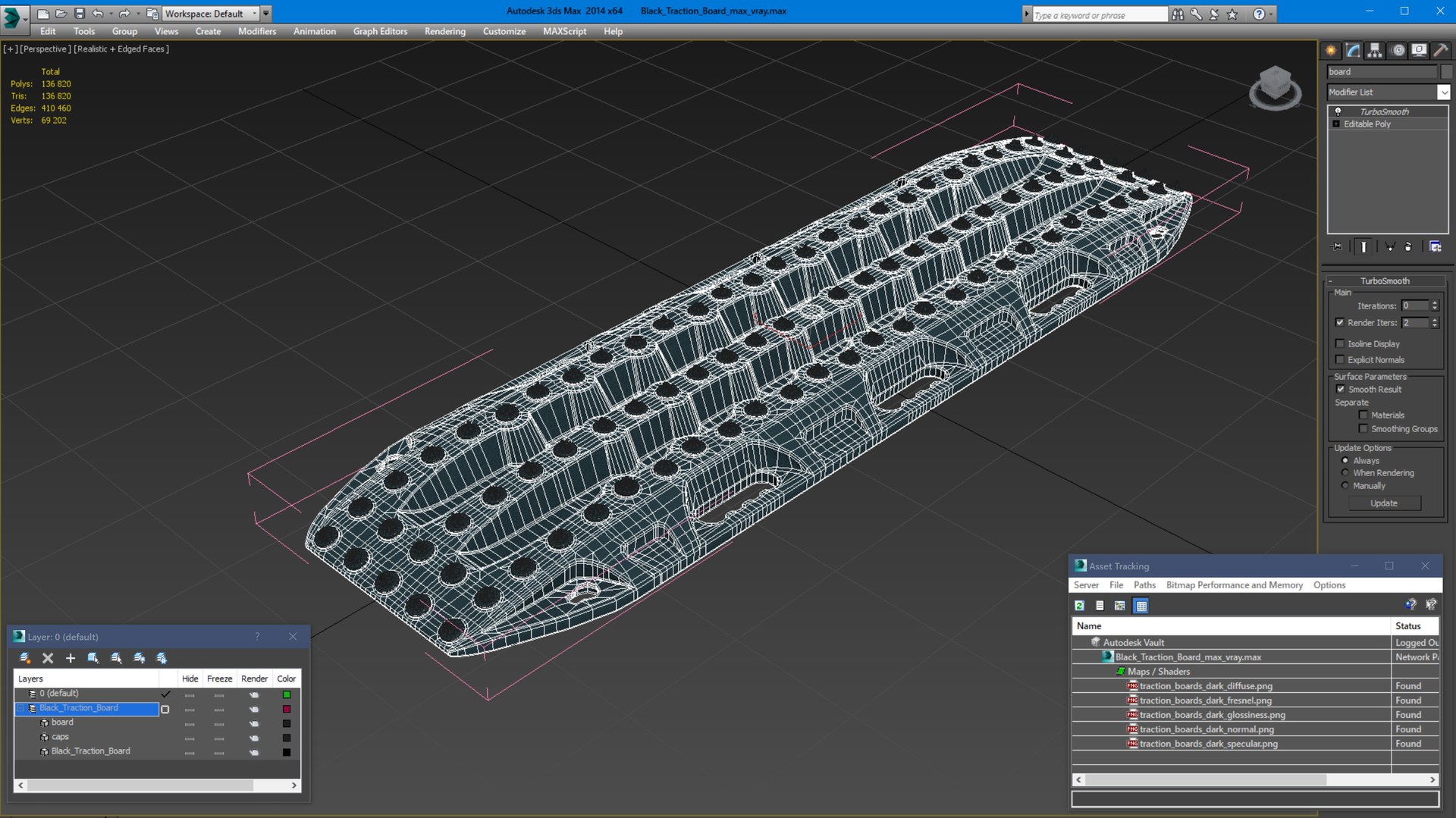Click red color swatch of Black_Traction_Board layer
The image size is (1456, 818).
coord(287,709)
